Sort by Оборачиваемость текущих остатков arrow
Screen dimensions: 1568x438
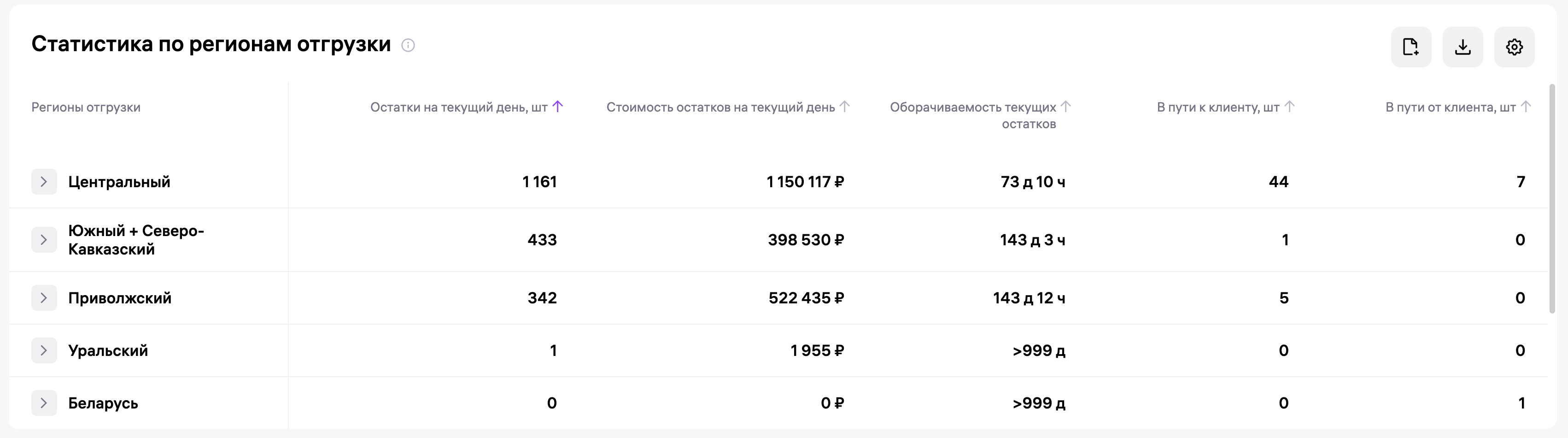point(1066,107)
